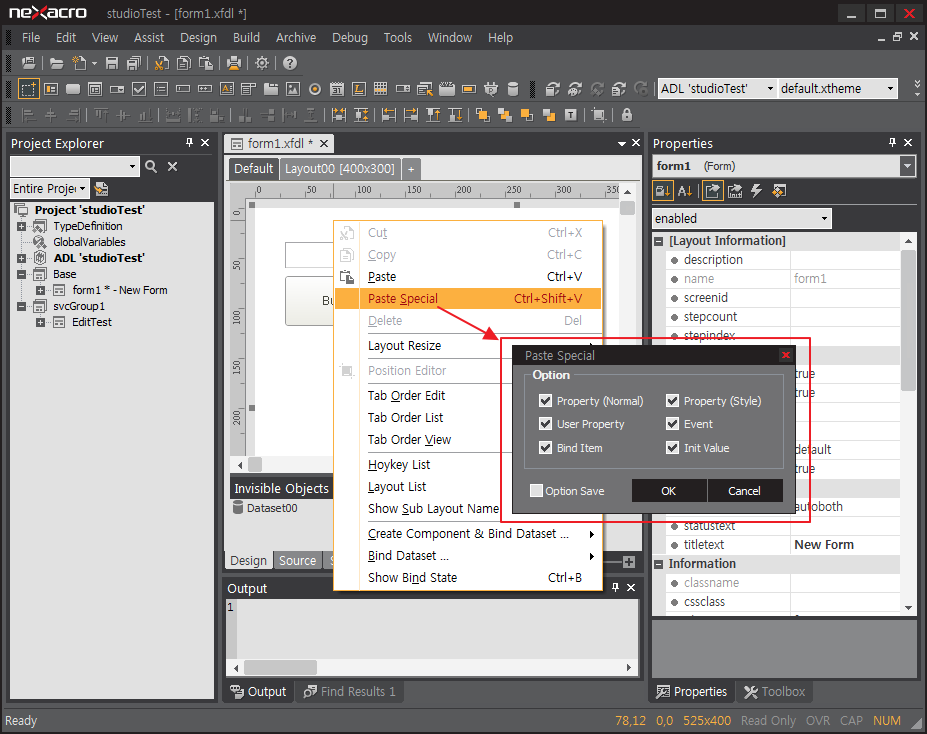Click Cancel in Paste Special dialog
The width and height of the screenshot is (927, 734).
(744, 491)
